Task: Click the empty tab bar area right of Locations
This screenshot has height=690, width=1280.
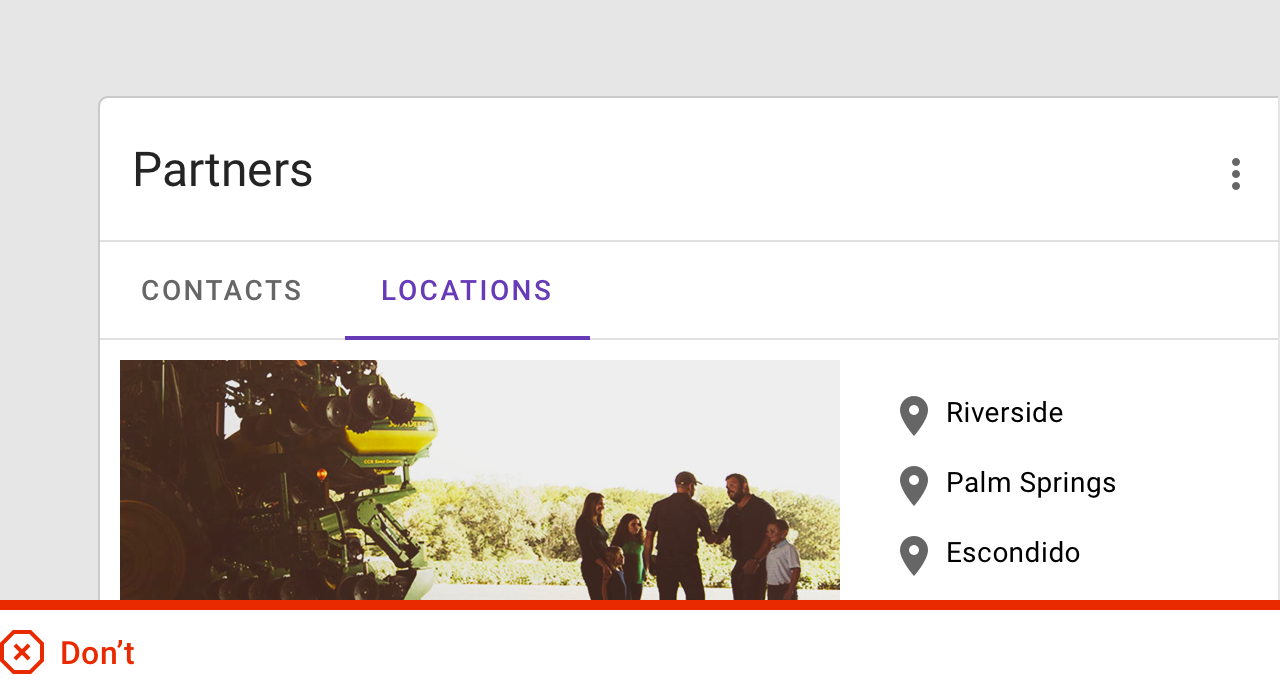Action: pyautogui.click(x=900, y=291)
